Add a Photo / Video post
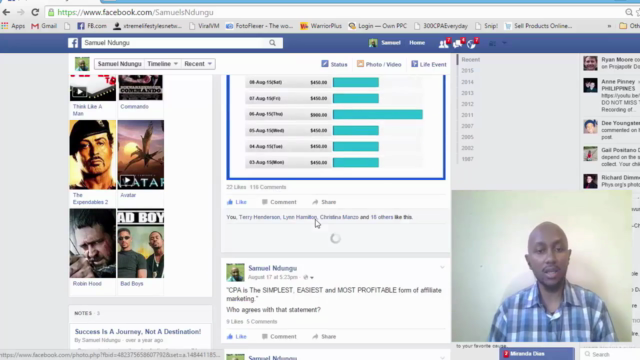The width and height of the screenshot is (640, 360). [379, 64]
